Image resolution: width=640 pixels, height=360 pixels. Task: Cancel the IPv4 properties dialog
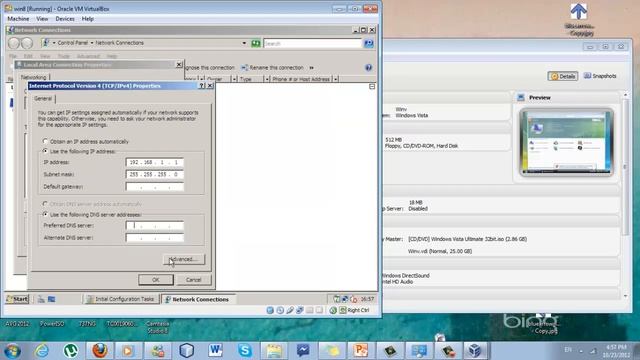click(x=193, y=280)
